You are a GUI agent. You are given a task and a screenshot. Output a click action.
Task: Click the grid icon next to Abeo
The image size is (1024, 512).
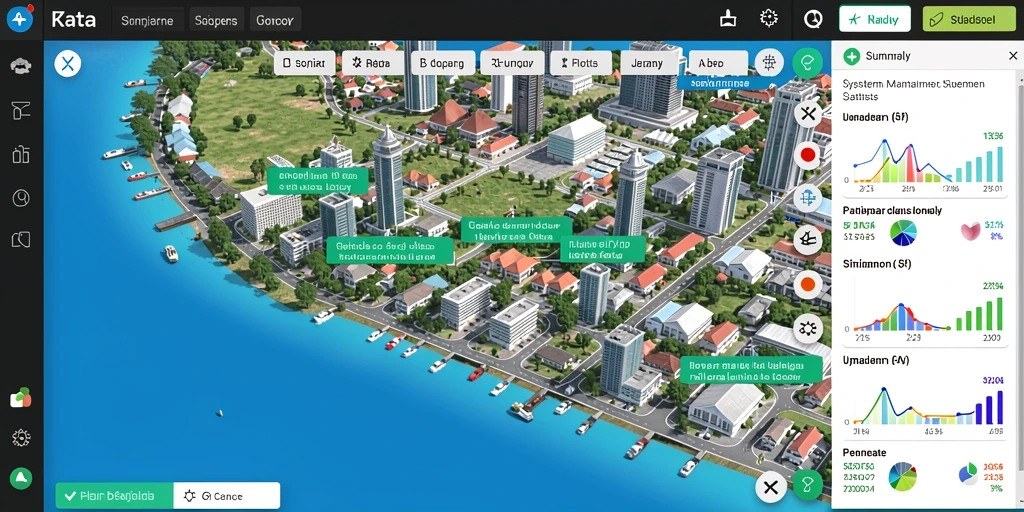pos(769,63)
